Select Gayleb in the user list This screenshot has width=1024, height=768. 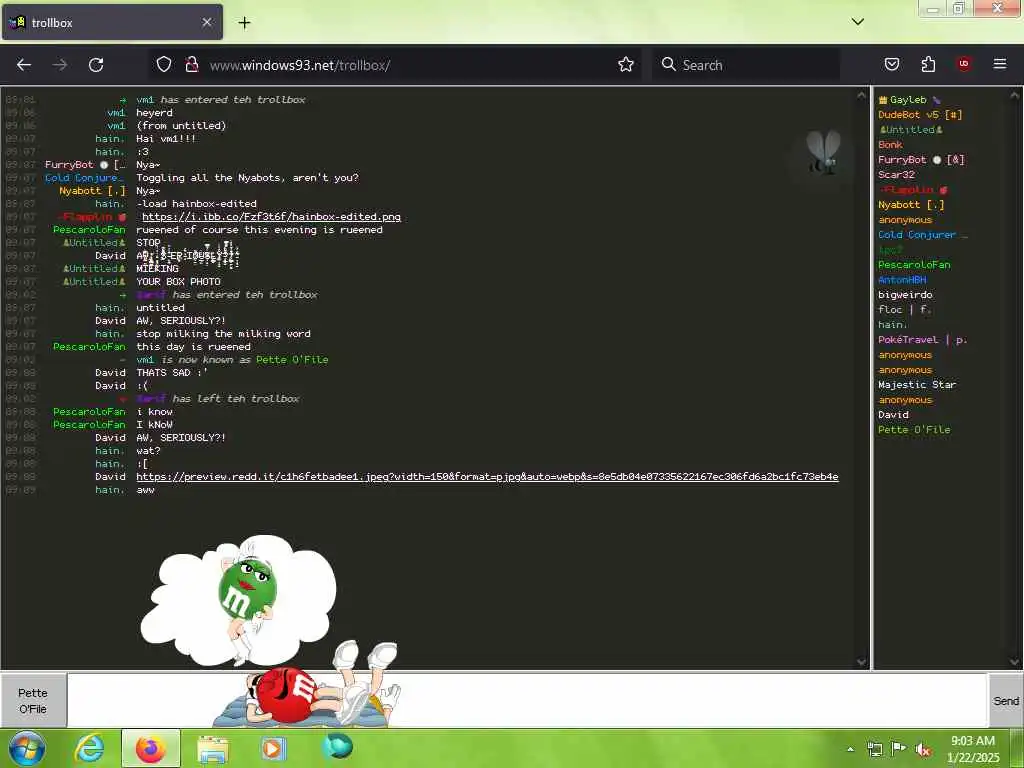point(908,100)
